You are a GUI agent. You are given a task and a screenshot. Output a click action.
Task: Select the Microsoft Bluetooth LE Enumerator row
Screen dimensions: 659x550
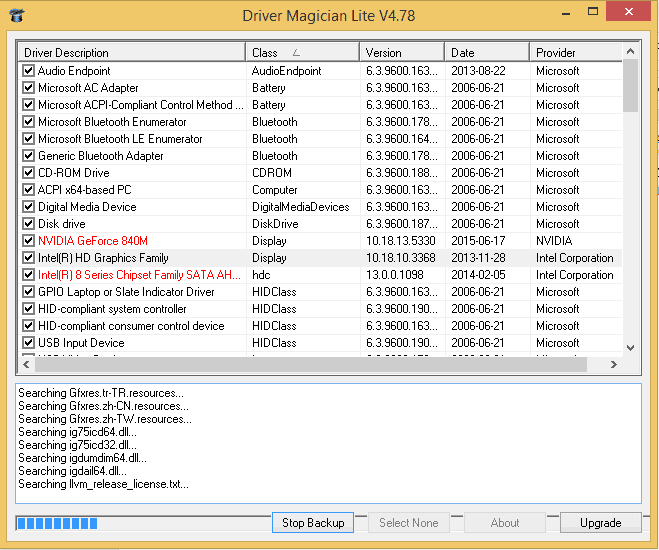click(x=320, y=139)
